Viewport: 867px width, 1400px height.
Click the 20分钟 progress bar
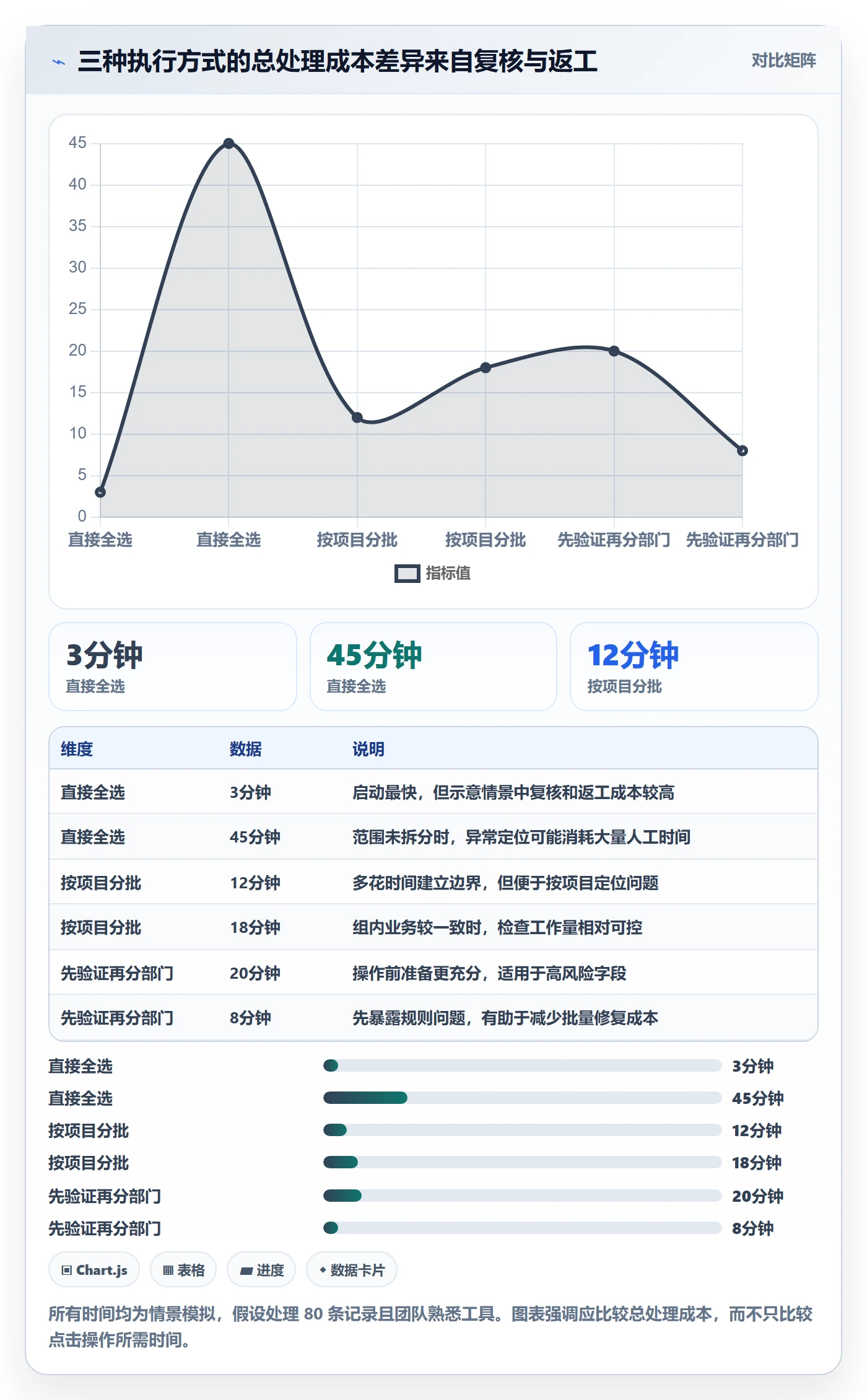[x=522, y=1196]
